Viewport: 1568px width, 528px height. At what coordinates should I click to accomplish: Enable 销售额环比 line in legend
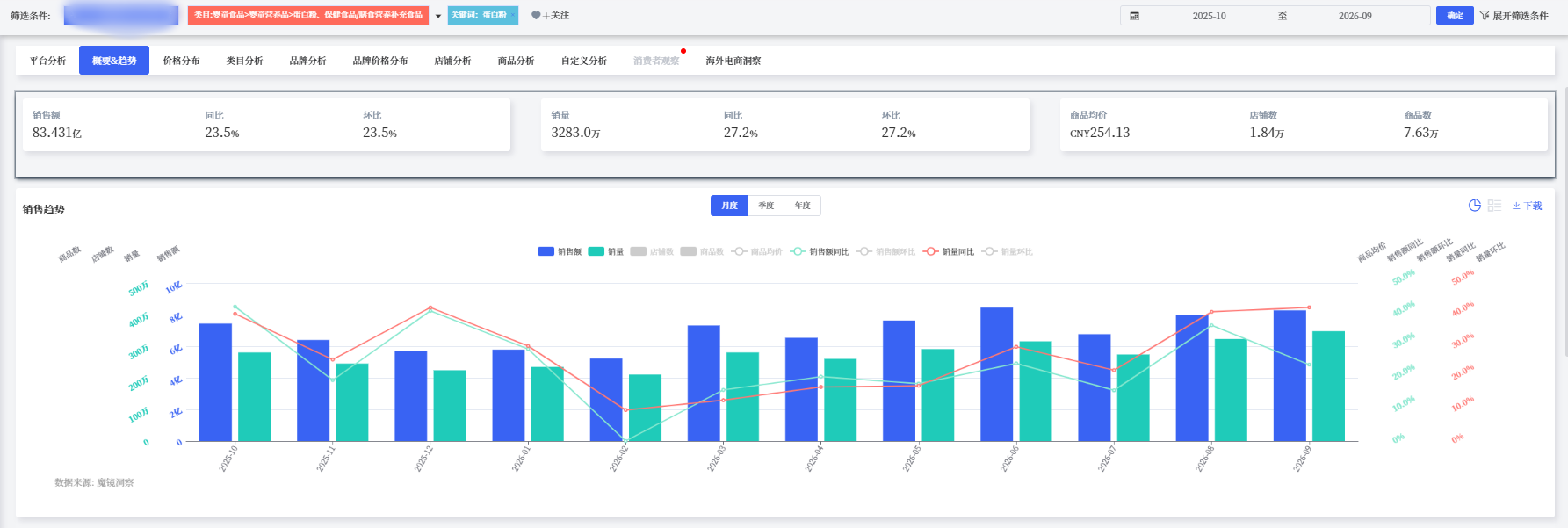[886, 251]
